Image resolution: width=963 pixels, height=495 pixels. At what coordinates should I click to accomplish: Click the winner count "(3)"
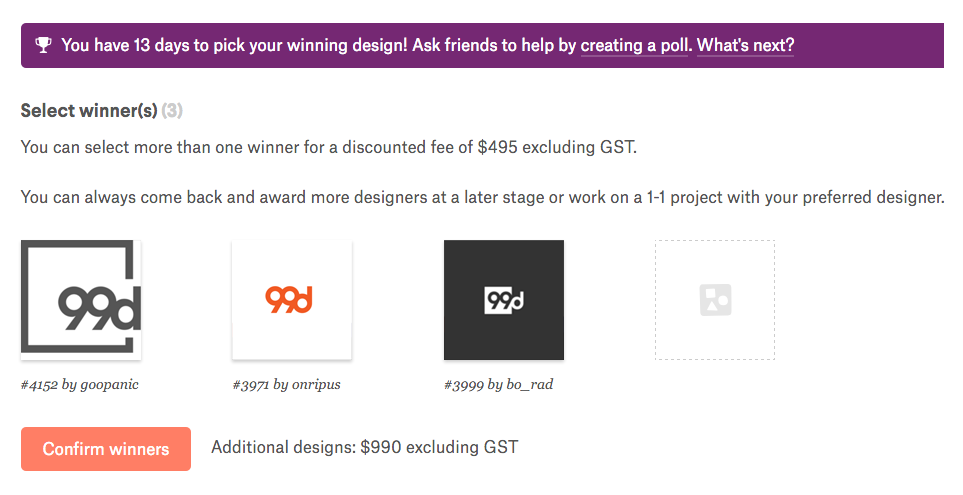pyautogui.click(x=172, y=110)
